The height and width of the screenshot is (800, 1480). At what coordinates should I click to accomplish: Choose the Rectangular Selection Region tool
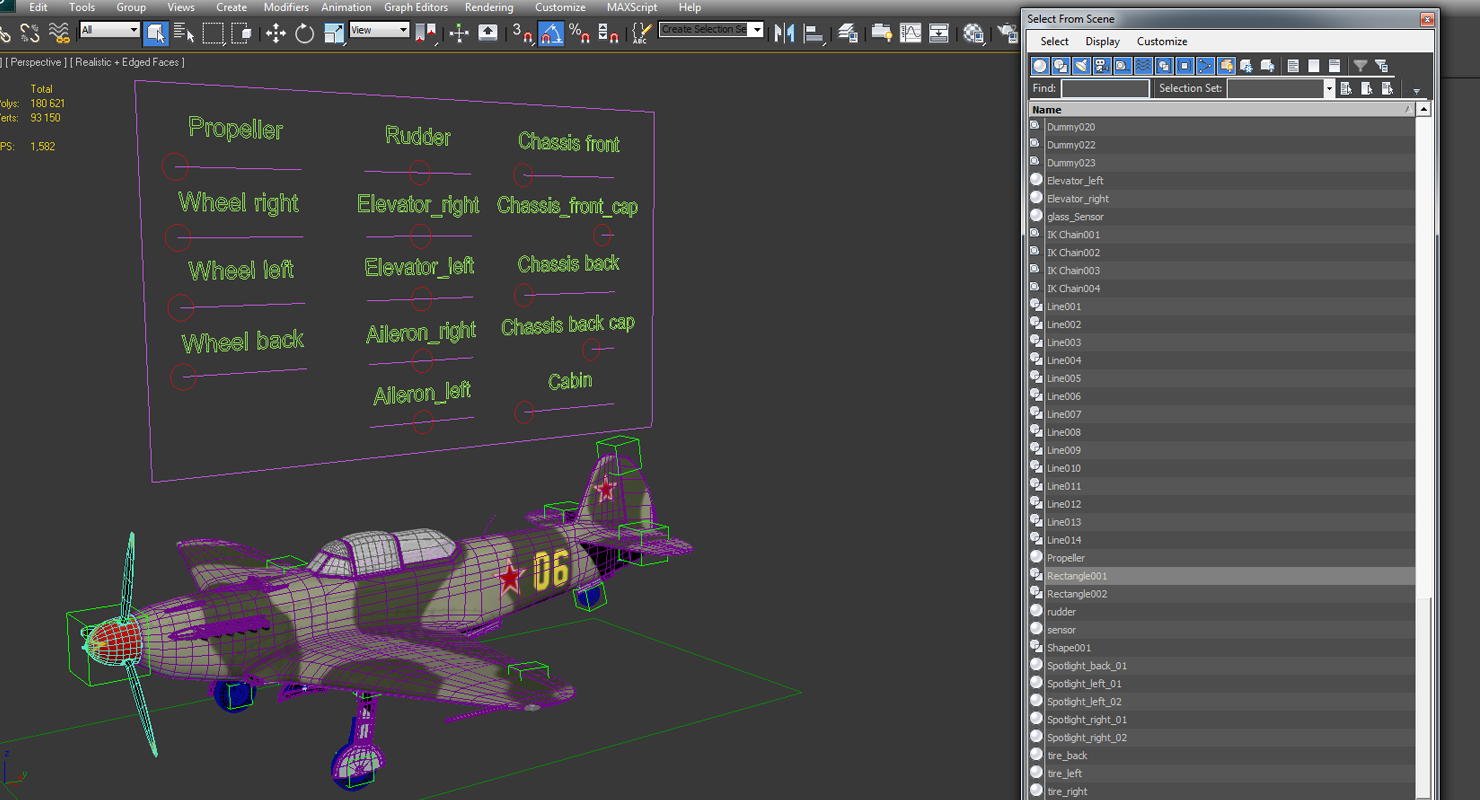213,32
